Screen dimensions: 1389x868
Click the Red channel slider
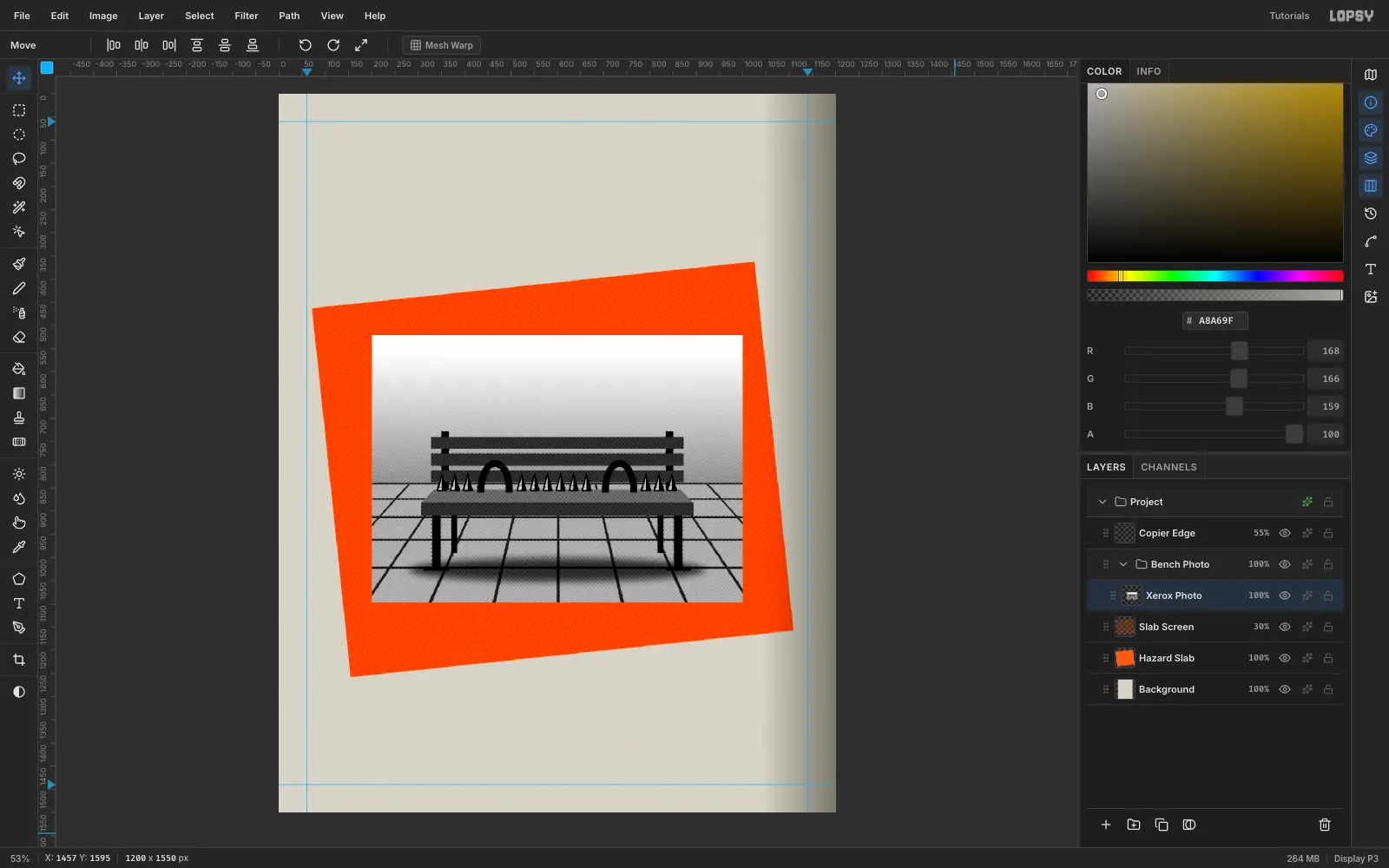pos(1214,351)
